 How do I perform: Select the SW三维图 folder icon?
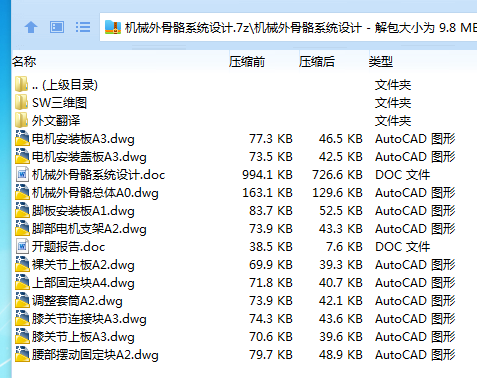coord(22,102)
